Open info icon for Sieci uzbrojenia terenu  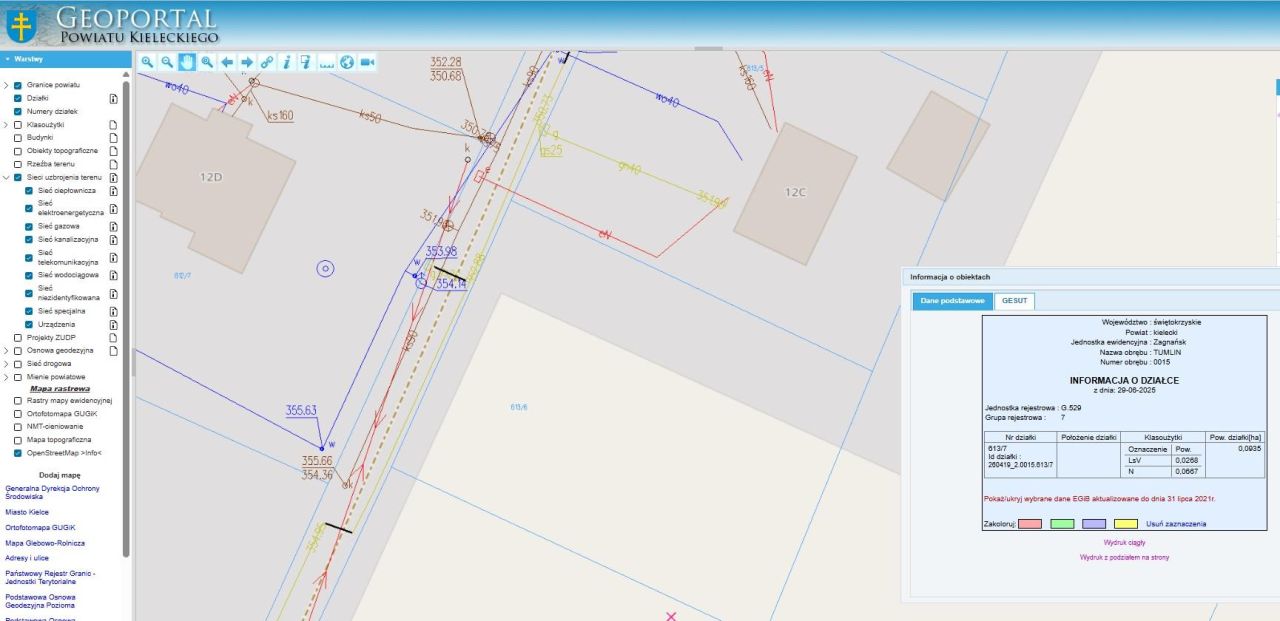[113, 177]
